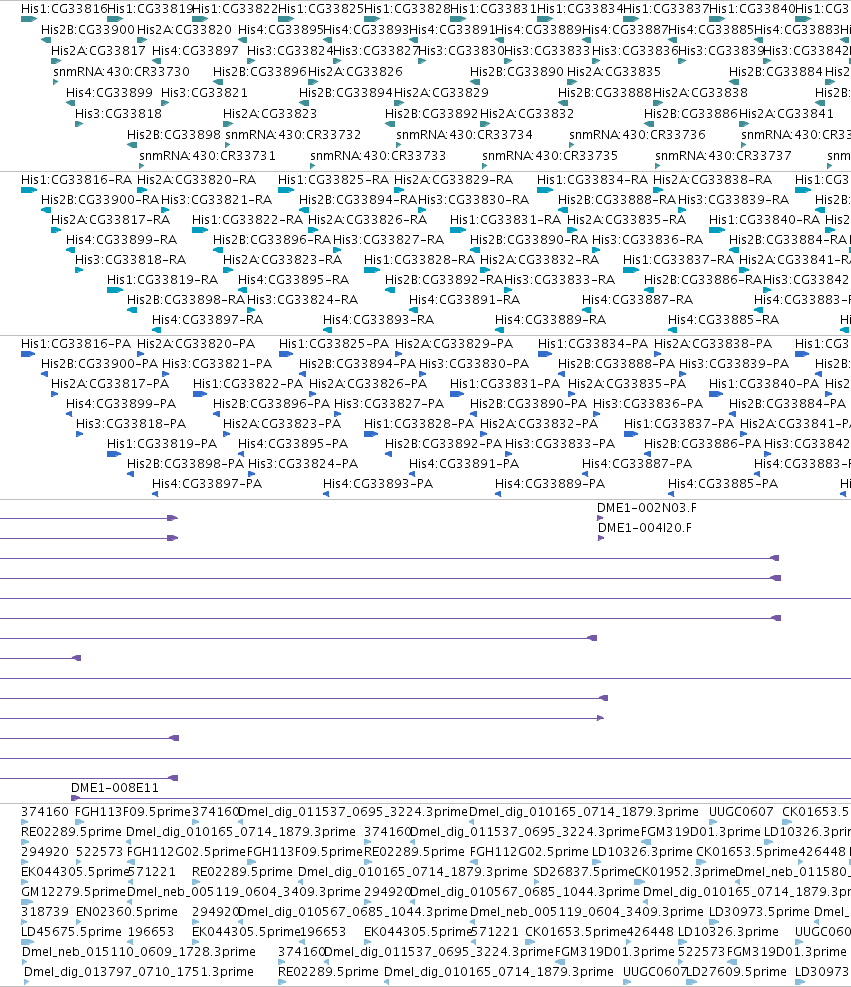The image size is (851, 987).
Task: Open gene His1:CG33825 label
Action: (320, 9)
